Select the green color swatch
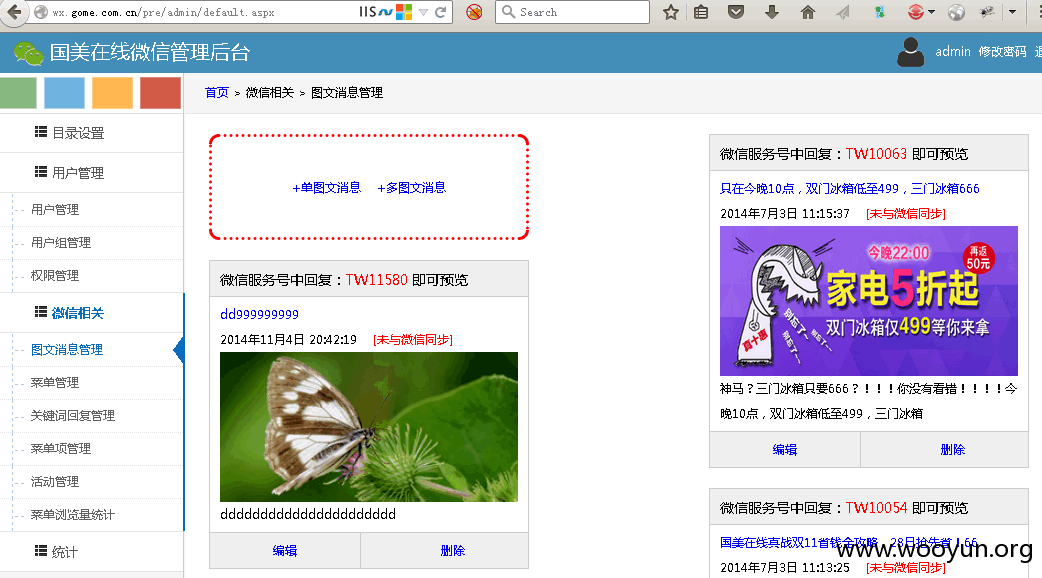Image resolution: width=1042 pixels, height=578 pixels. click(18, 92)
